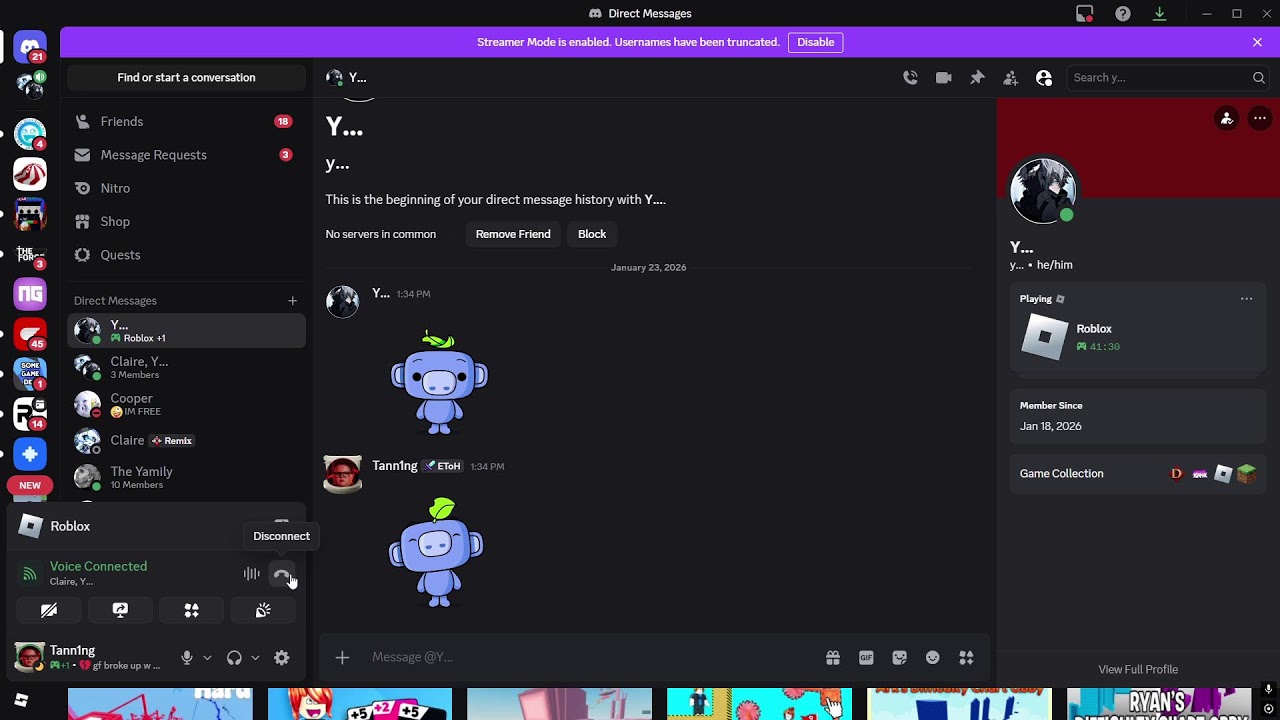Open the View Full Profile link
The image size is (1280, 720).
click(1138, 669)
